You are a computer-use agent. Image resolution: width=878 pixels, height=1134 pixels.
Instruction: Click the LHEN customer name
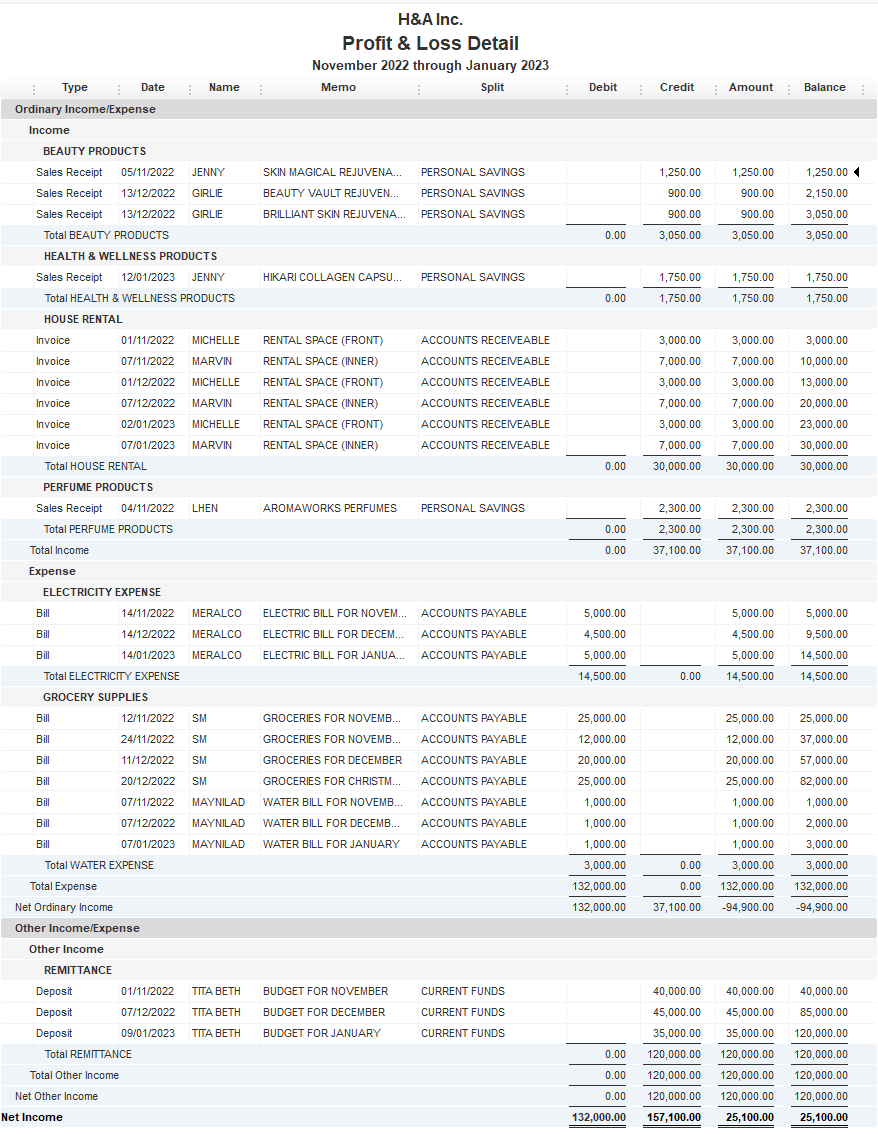point(205,508)
